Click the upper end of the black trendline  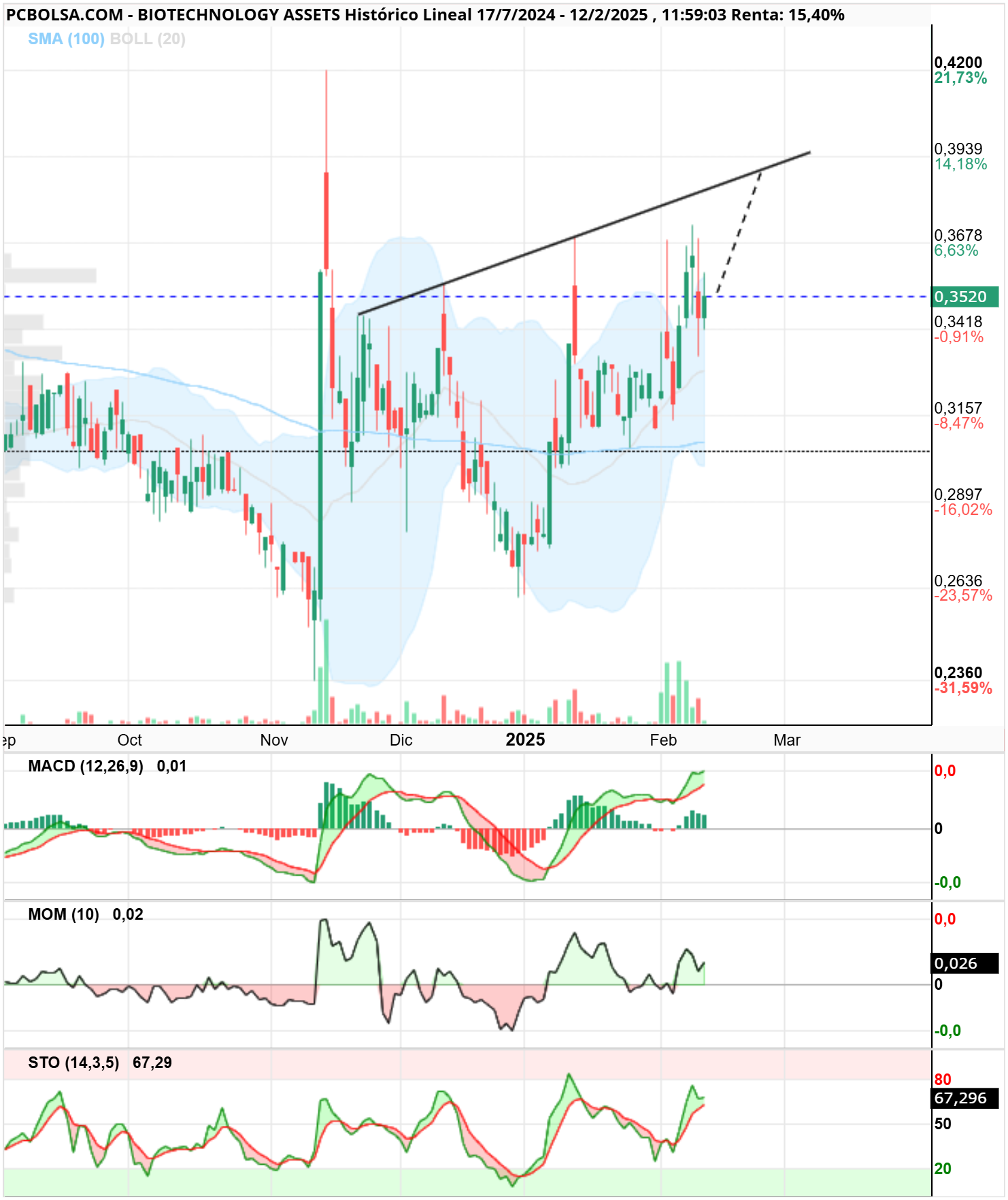[x=809, y=152]
